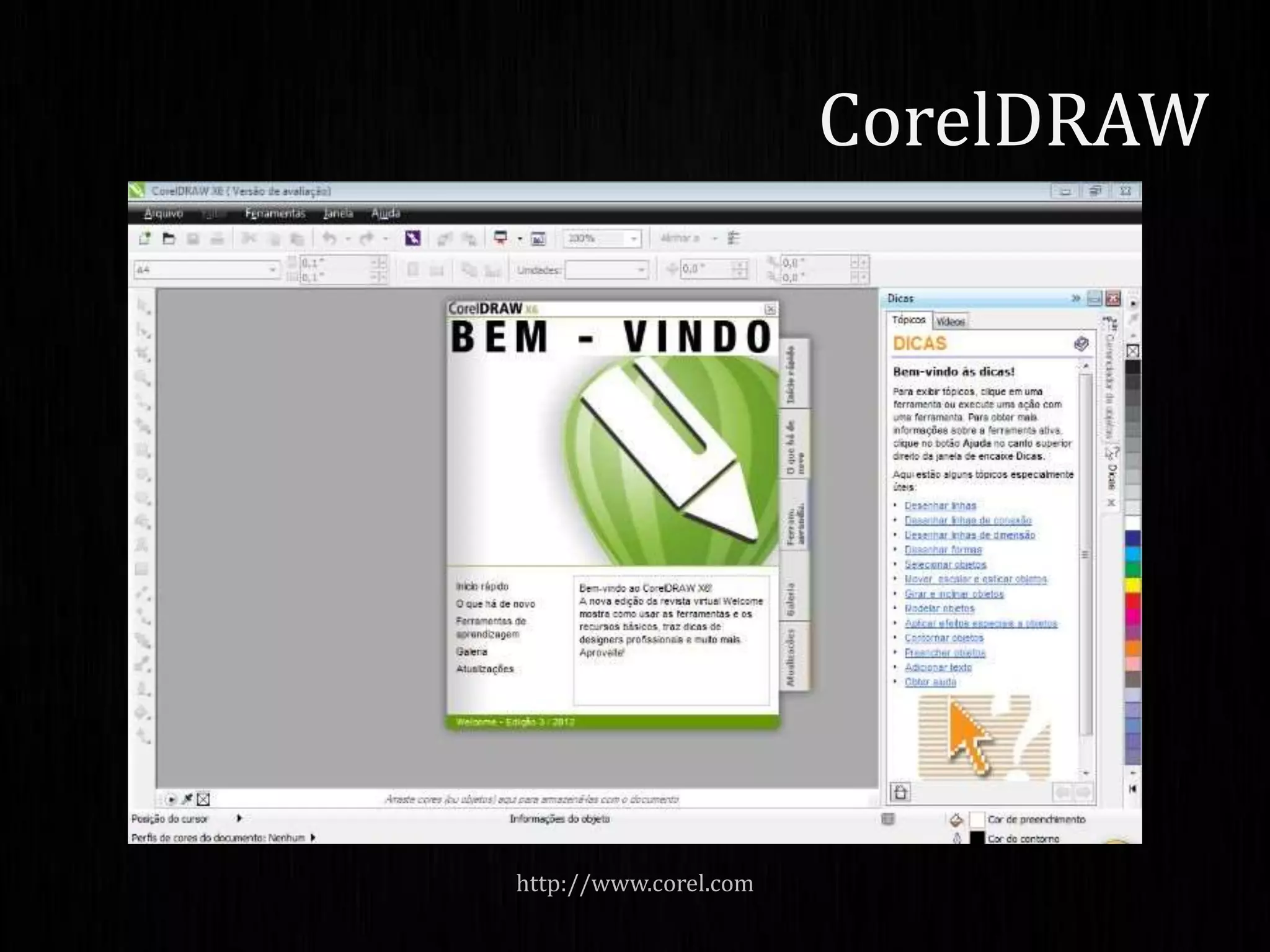Select the Freehand tool in toolbox
Image resolution: width=1270 pixels, height=952 pixels.
click(144, 403)
